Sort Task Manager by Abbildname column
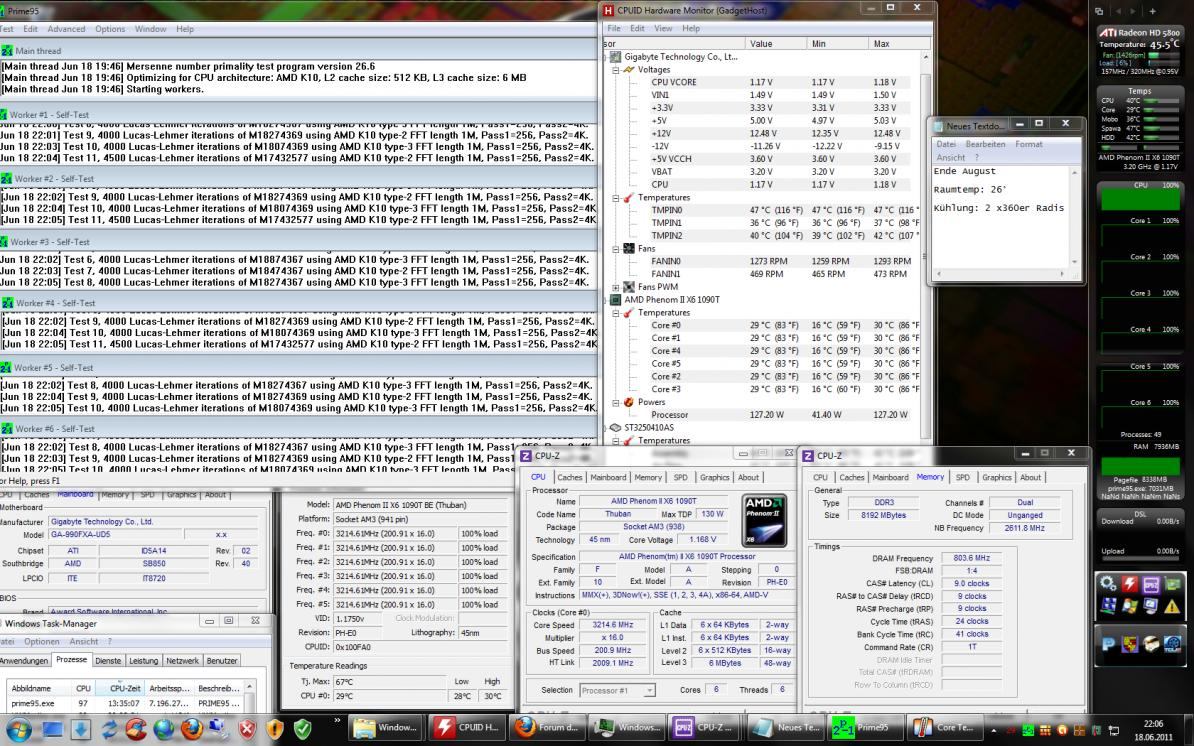Viewport: 1194px width, 746px height. tap(38, 688)
